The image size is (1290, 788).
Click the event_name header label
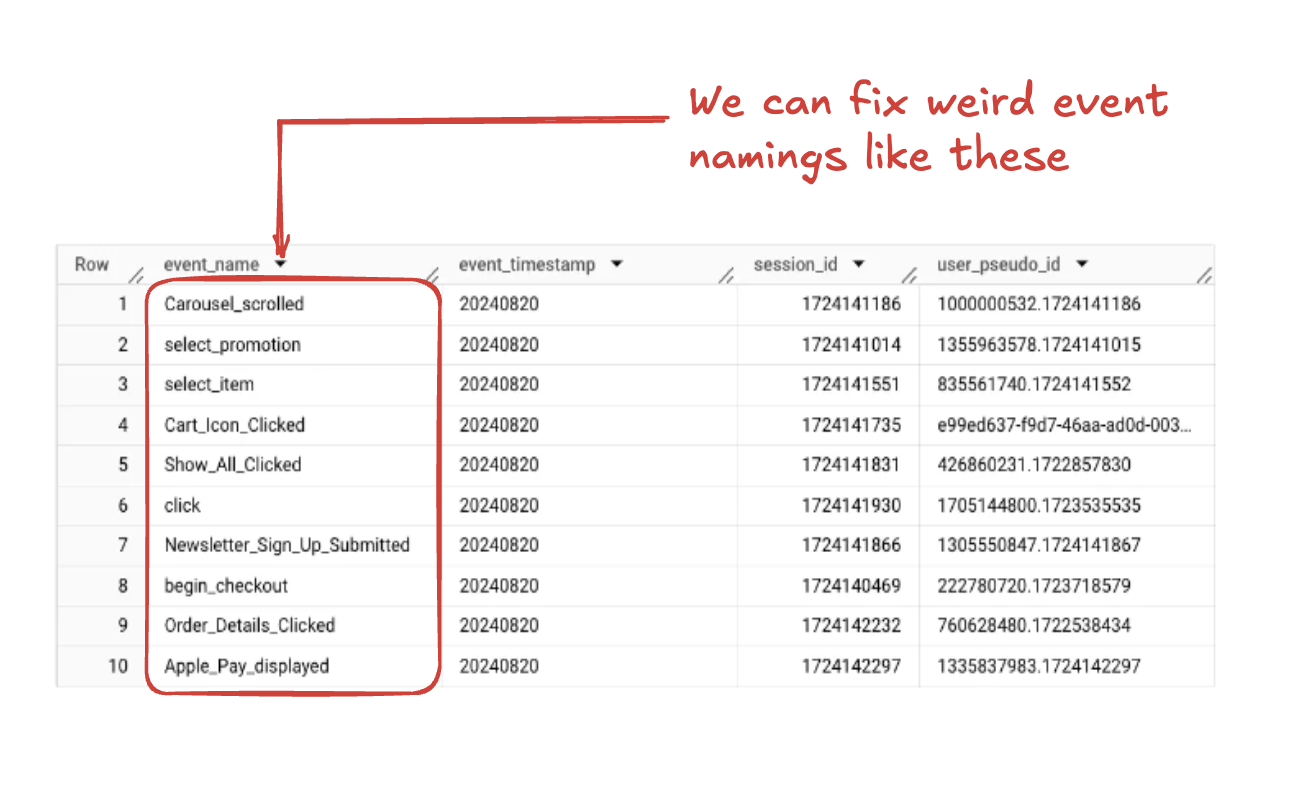coord(211,265)
